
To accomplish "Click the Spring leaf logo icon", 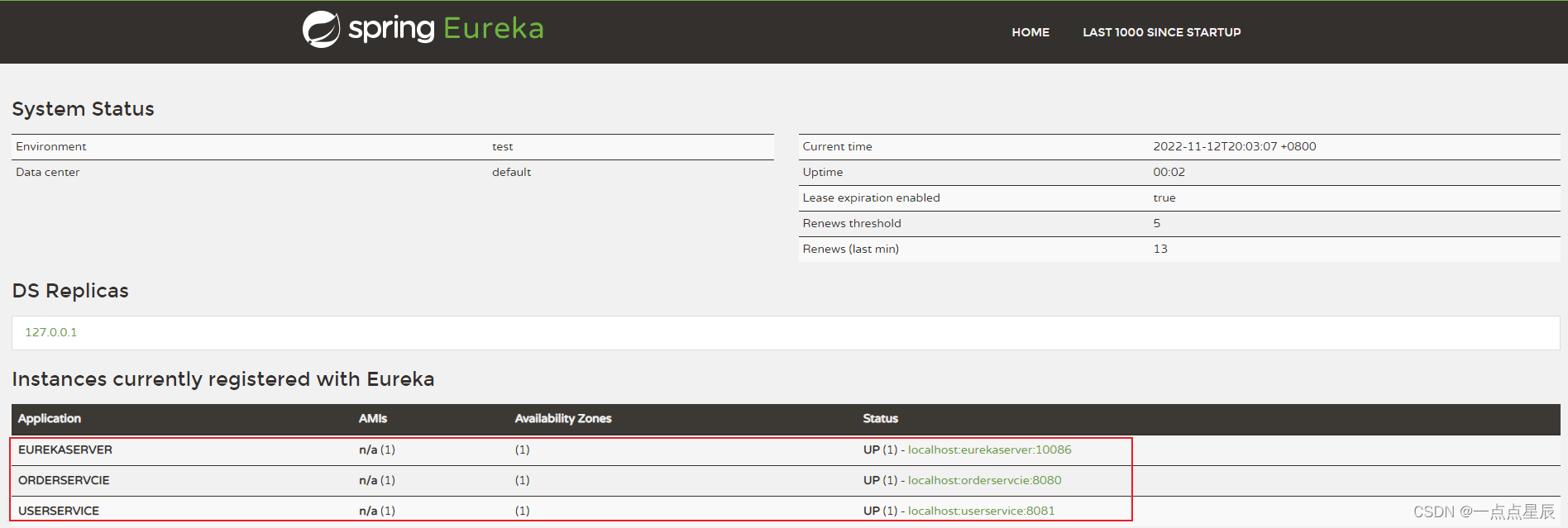I will pyautogui.click(x=321, y=30).
